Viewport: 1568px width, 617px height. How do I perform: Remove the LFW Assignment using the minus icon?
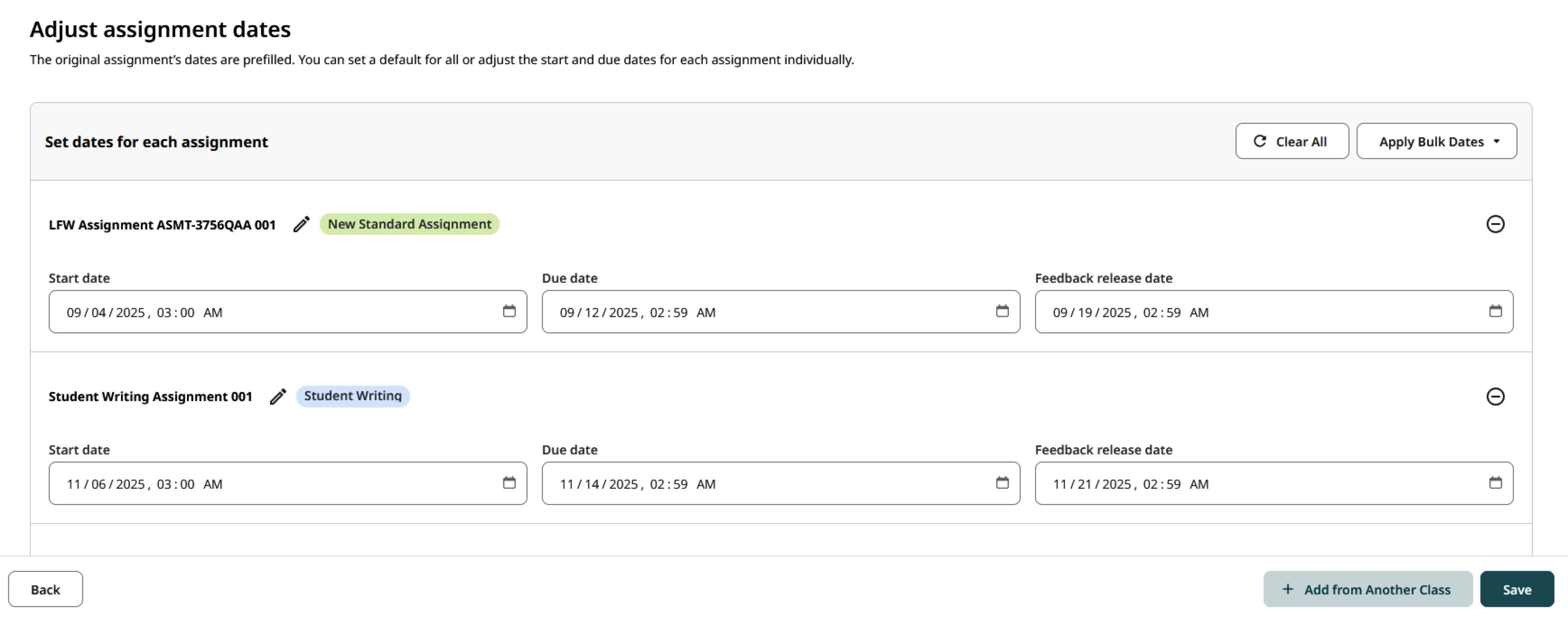1497,224
